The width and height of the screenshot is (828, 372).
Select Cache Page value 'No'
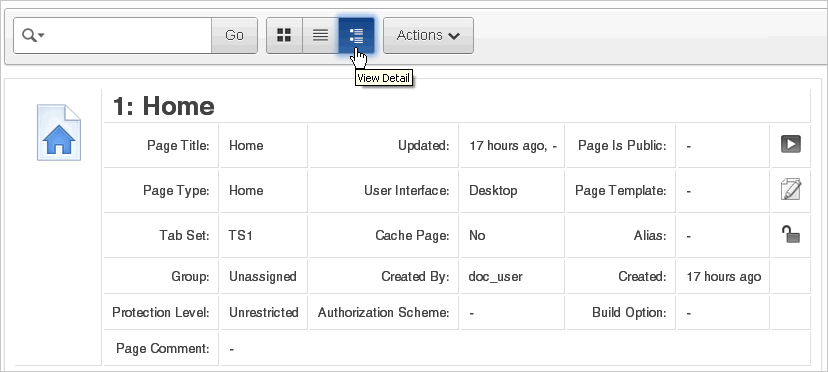(x=477, y=235)
